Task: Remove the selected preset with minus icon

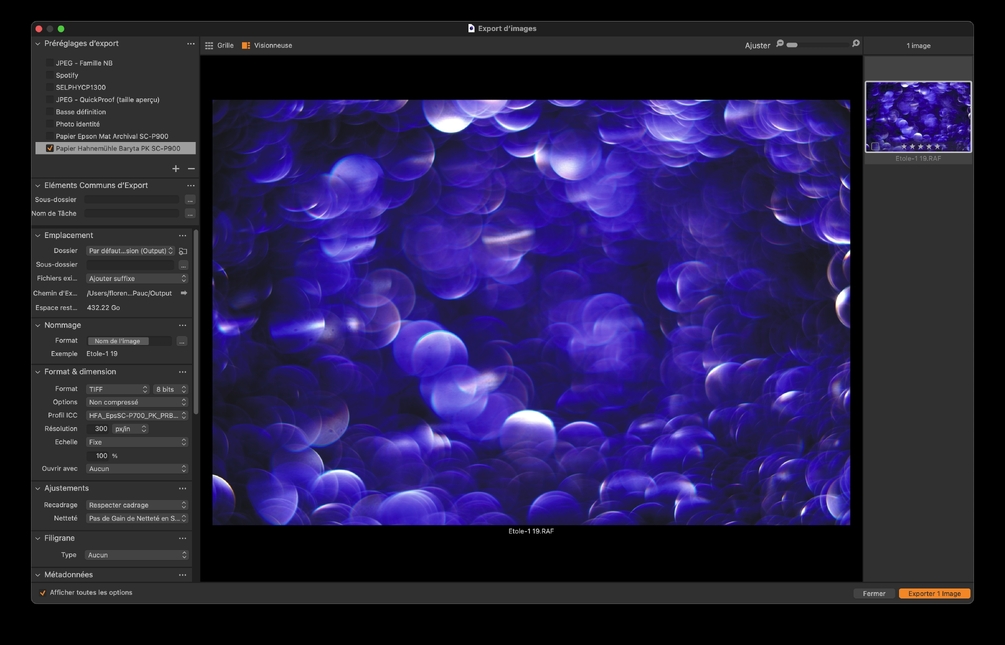Action: pos(191,169)
